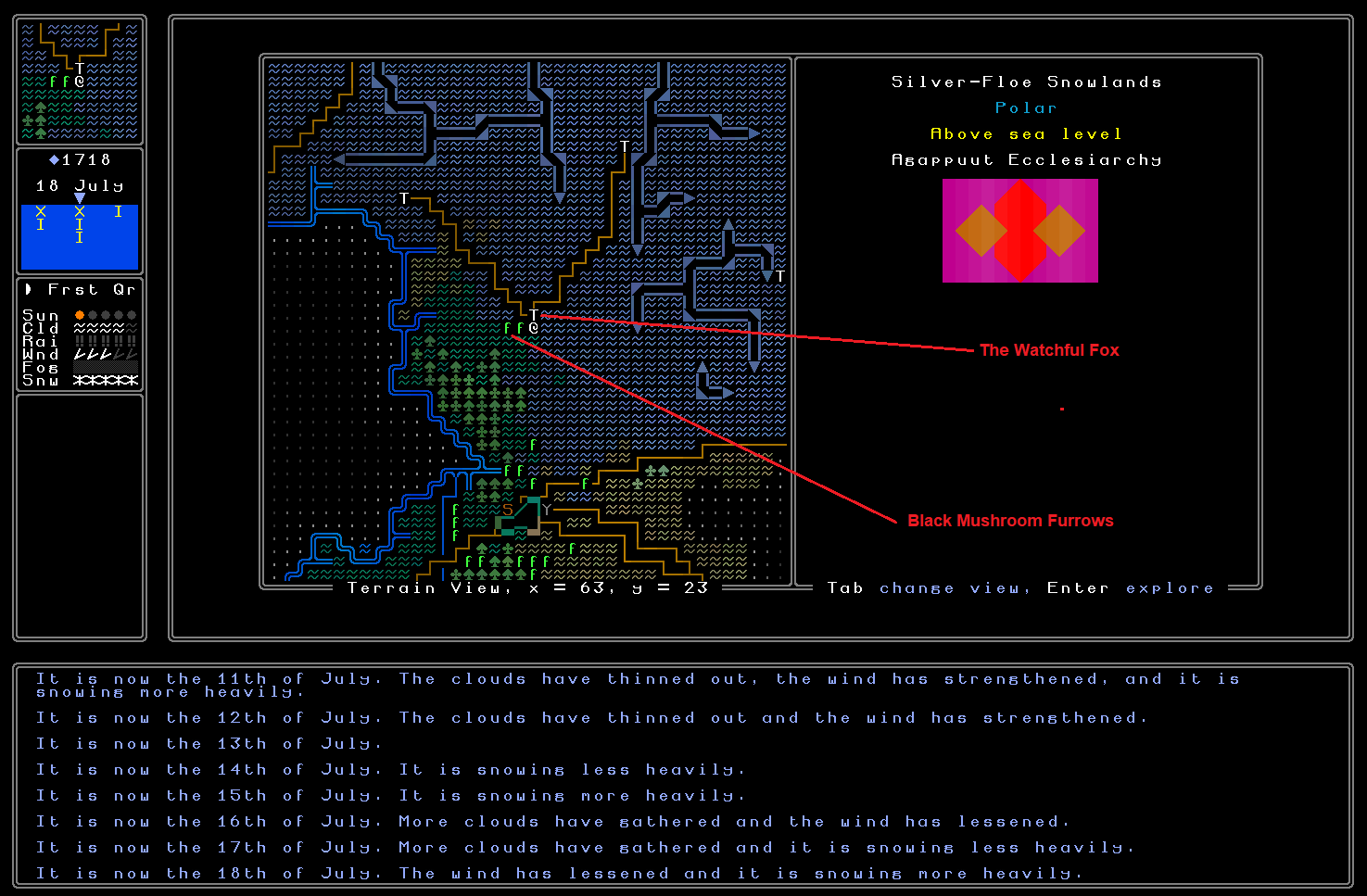Select the orange S marker on the map
The height and width of the screenshot is (896, 1367).
tap(508, 510)
